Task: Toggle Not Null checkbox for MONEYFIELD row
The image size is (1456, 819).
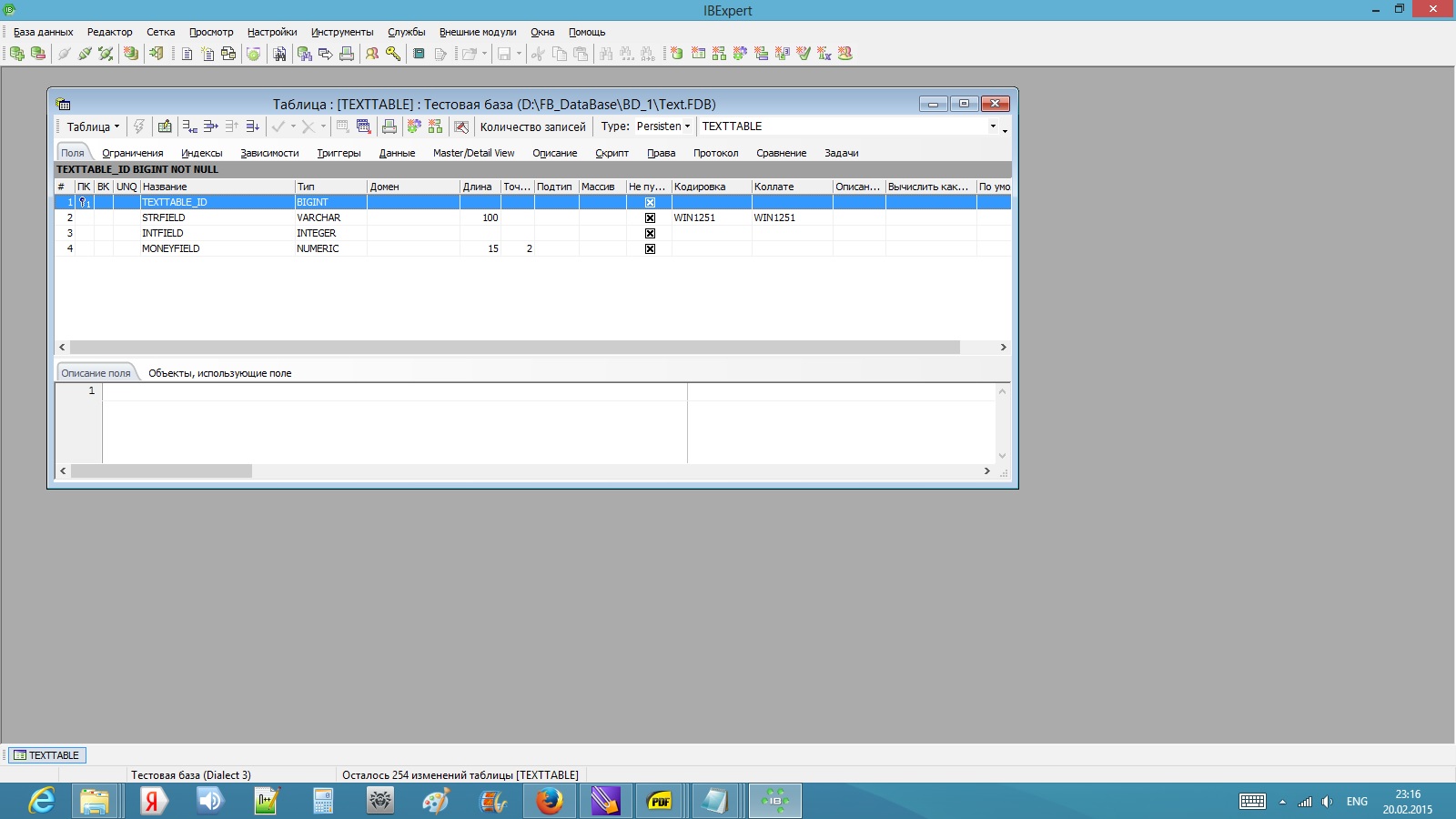Action: pyautogui.click(x=650, y=249)
